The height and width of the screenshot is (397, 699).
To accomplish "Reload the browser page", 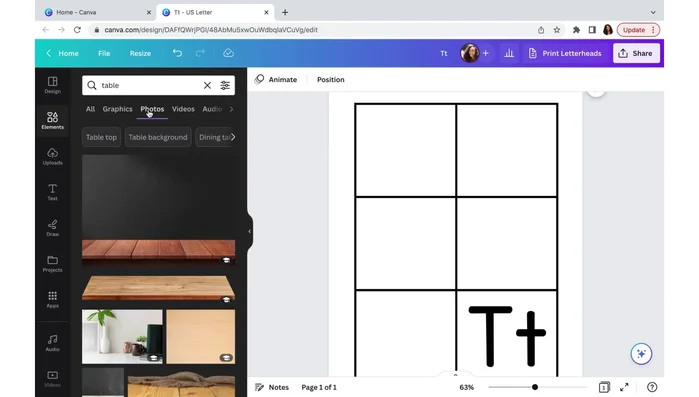I will point(77,30).
